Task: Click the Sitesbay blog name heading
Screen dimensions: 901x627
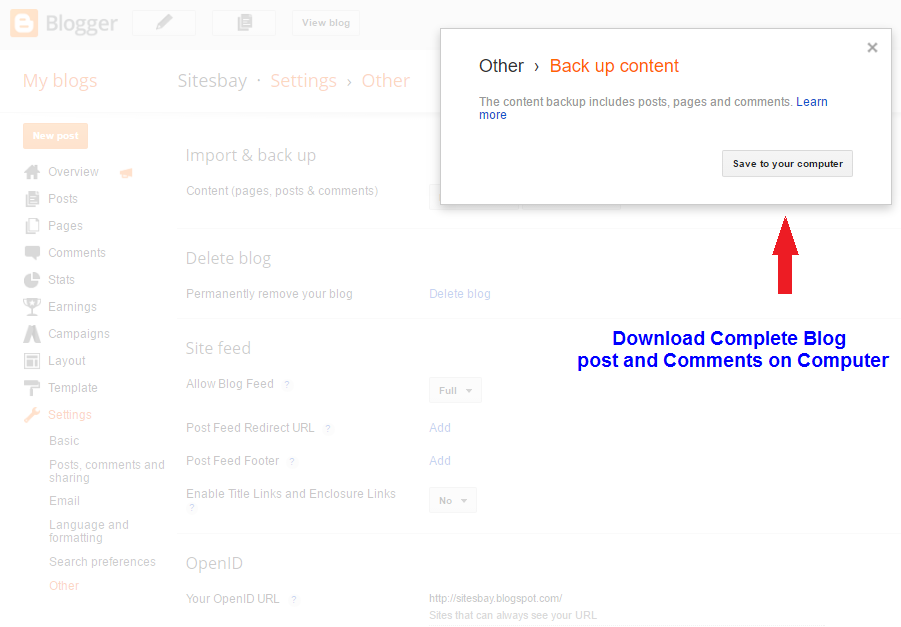Action: pyautogui.click(x=212, y=81)
